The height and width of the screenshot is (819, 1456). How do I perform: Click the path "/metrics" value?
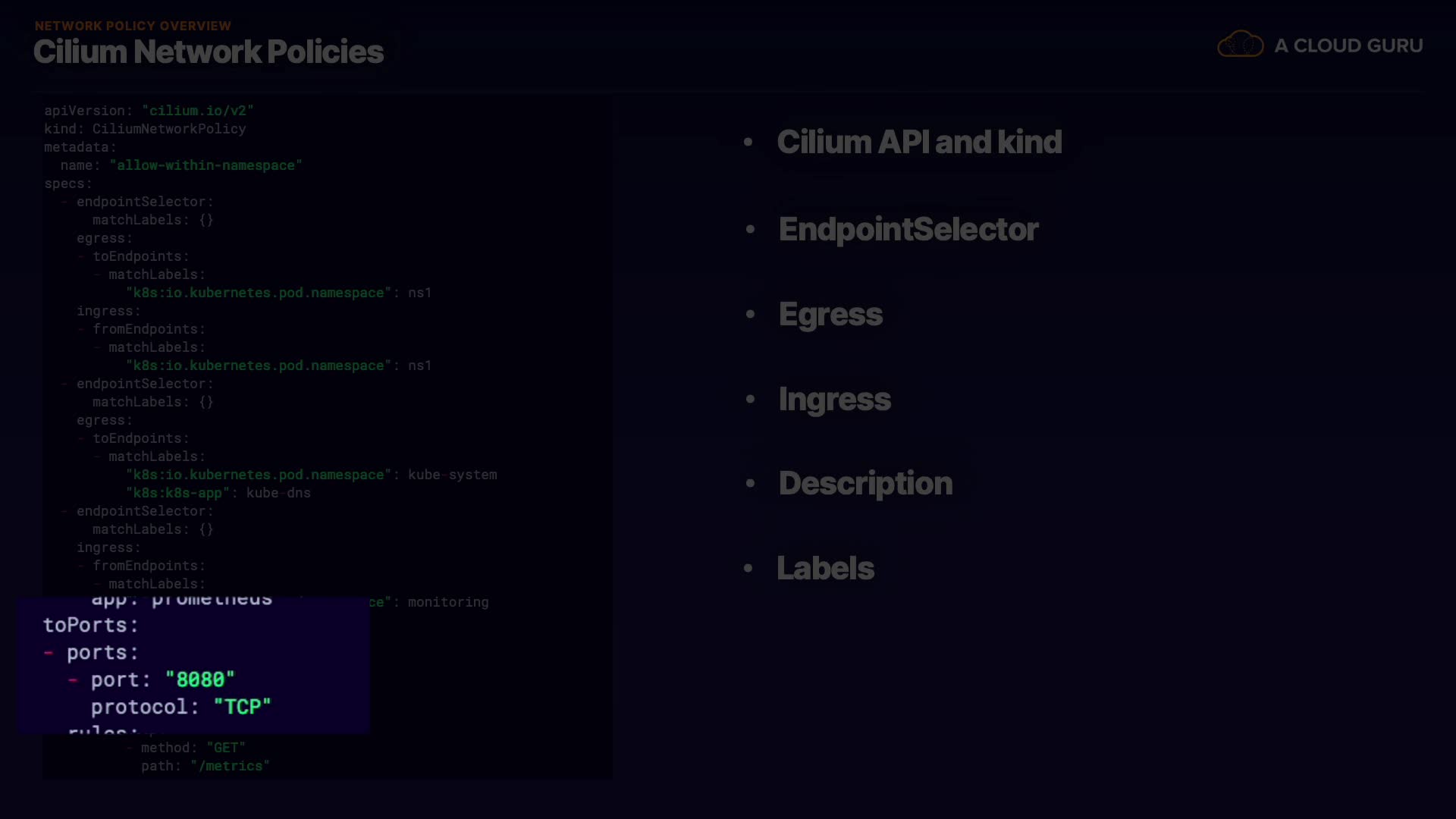coord(230,766)
